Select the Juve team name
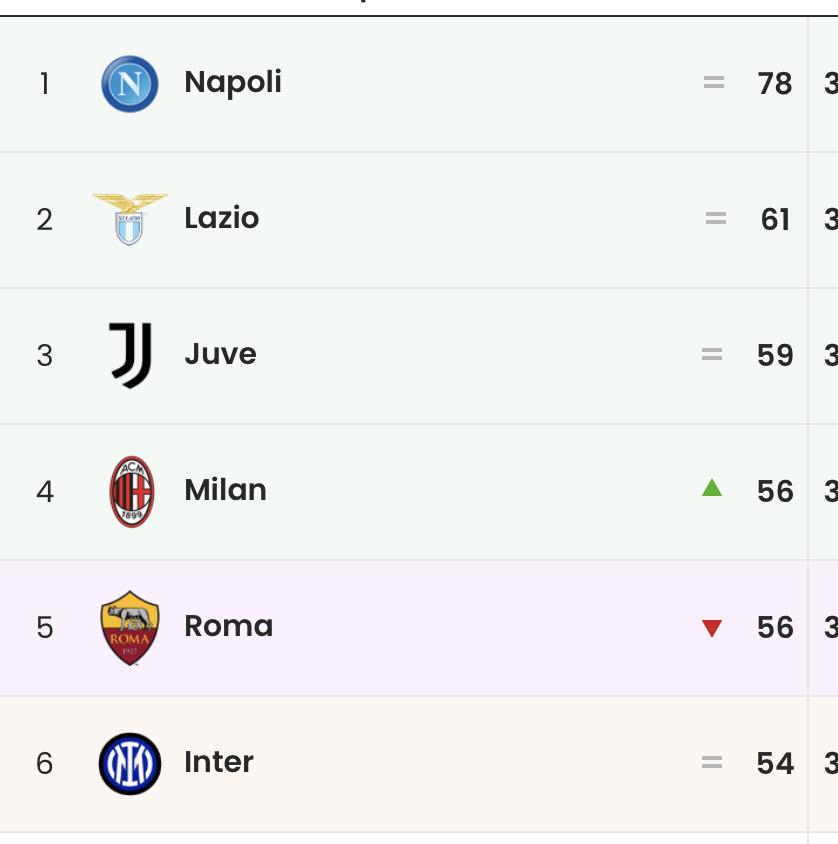This screenshot has width=838, height=844. tap(221, 354)
